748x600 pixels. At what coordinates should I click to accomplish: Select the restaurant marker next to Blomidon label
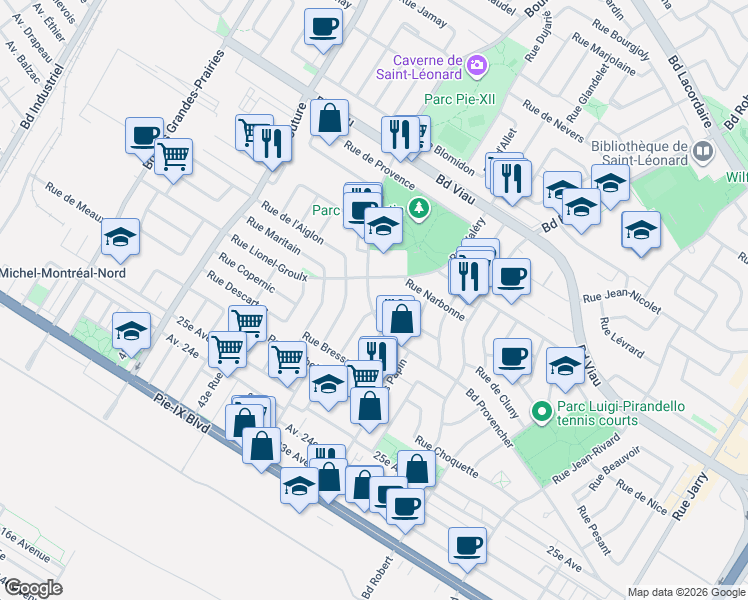pos(400,137)
